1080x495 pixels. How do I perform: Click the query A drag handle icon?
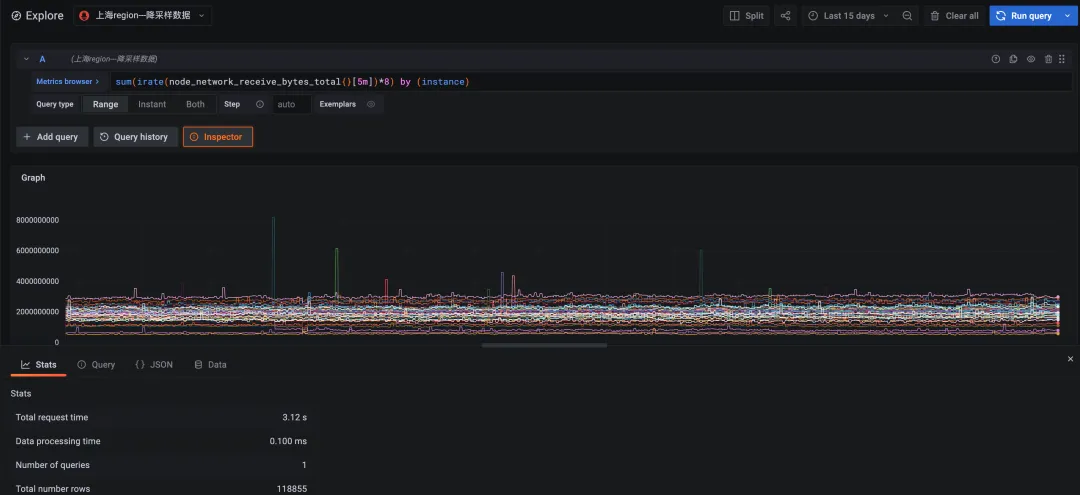(1061, 59)
